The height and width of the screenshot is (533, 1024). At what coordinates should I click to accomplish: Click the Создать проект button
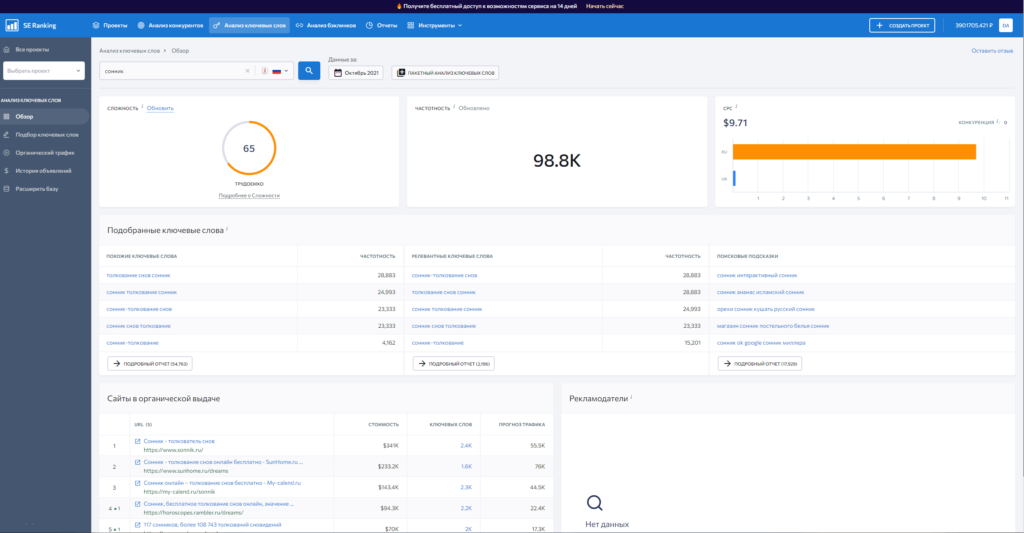point(902,25)
